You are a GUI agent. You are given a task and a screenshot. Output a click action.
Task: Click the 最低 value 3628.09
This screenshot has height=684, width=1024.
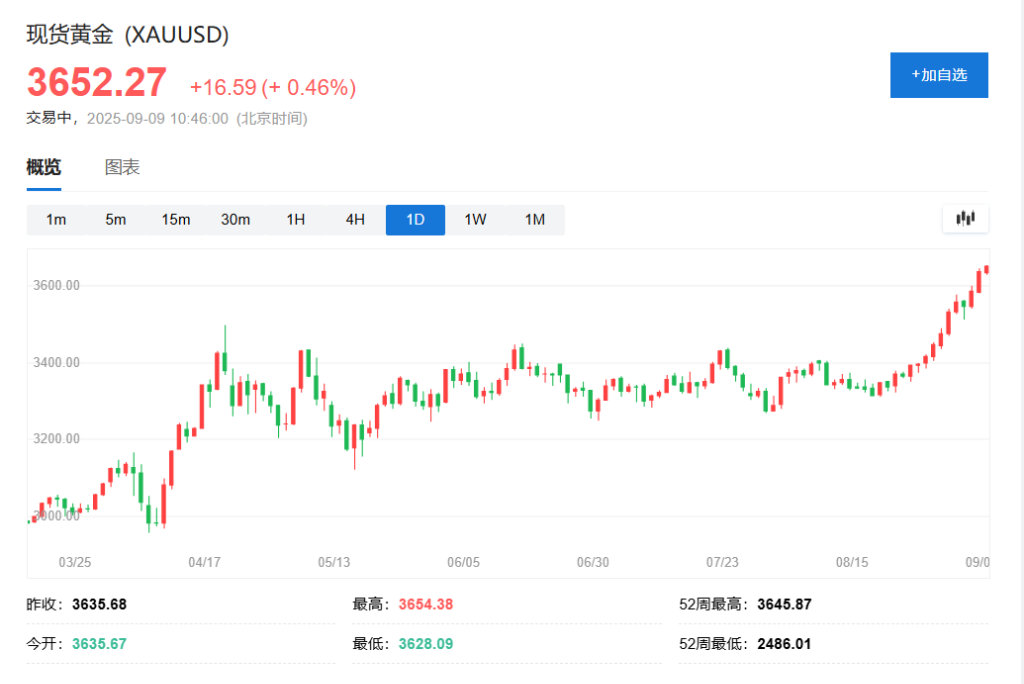pyautogui.click(x=424, y=644)
